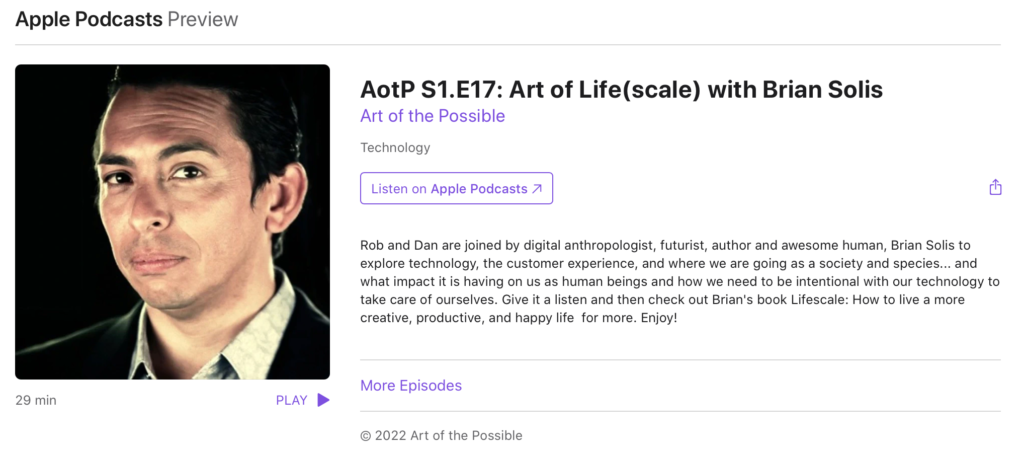Click the Brian Solis episode artwork
Image resolution: width=1024 pixels, height=452 pixels.
(x=172, y=222)
